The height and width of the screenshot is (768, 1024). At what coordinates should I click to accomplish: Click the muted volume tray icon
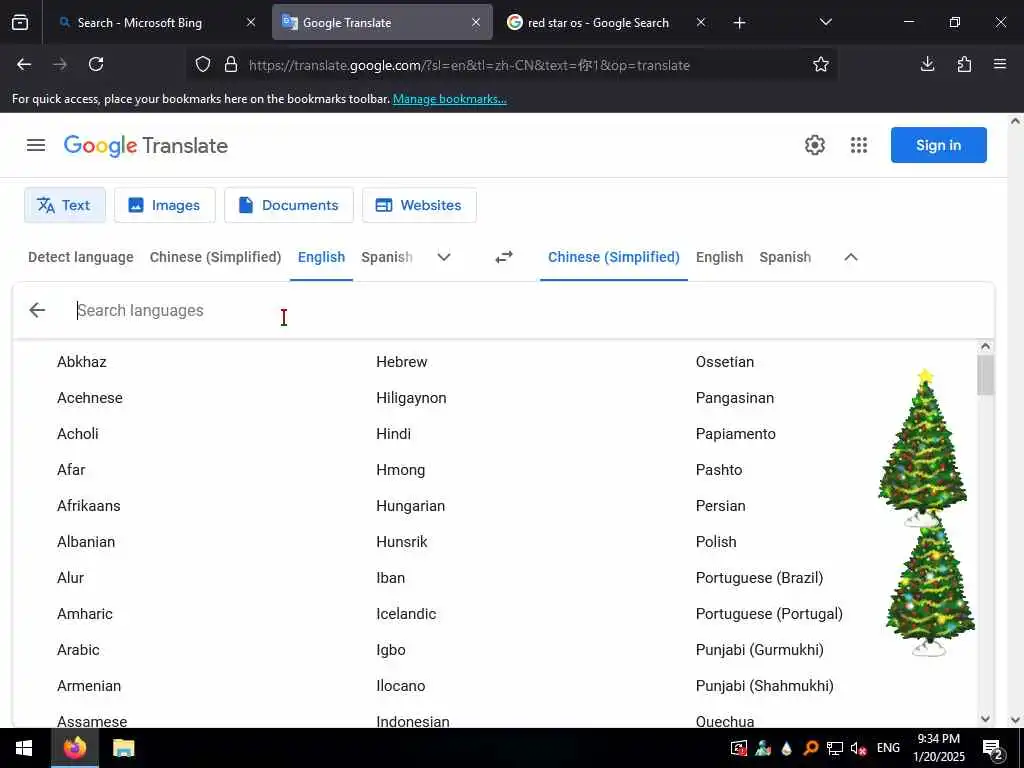click(858, 748)
